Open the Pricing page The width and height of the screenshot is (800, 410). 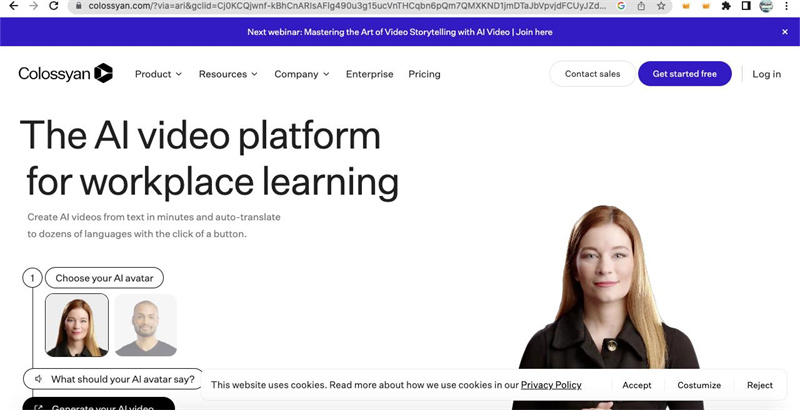pyautogui.click(x=424, y=74)
